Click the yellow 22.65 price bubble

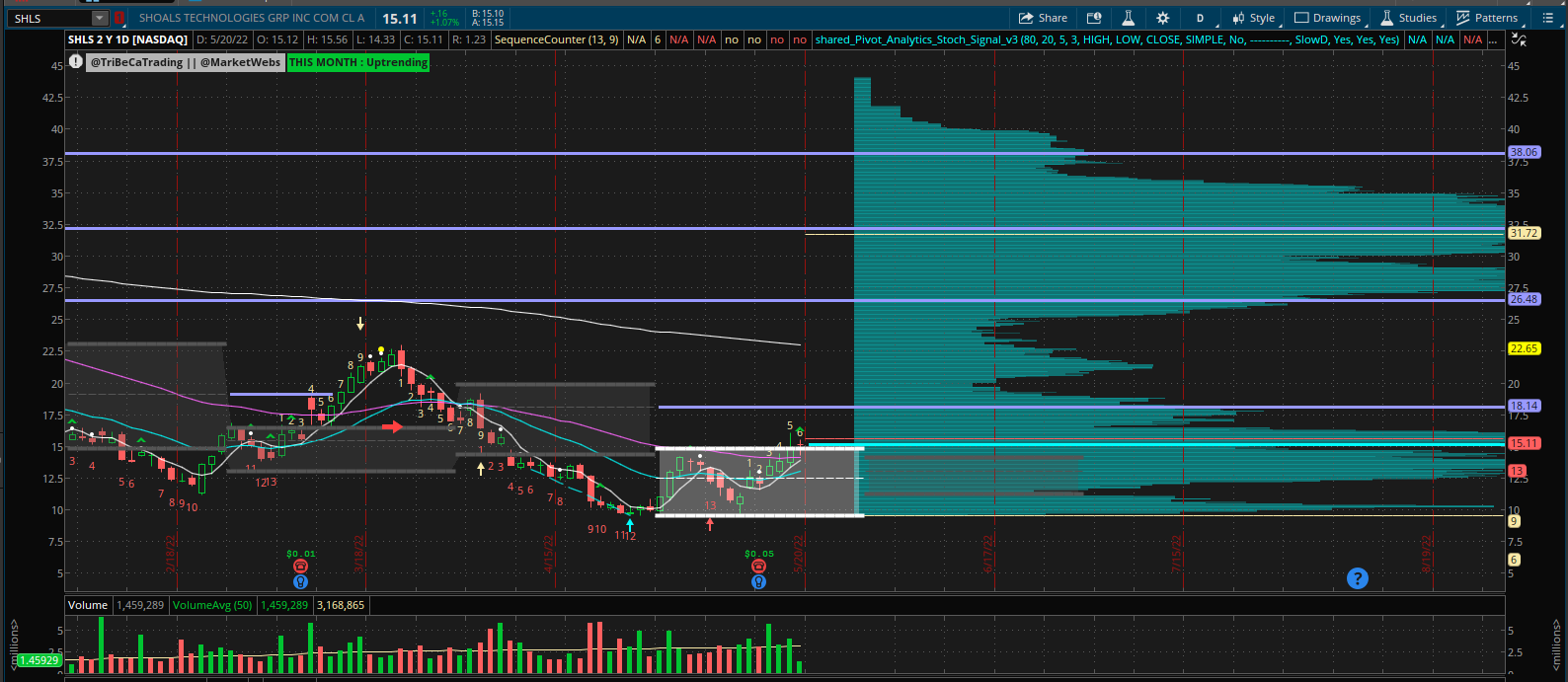[x=1524, y=348]
